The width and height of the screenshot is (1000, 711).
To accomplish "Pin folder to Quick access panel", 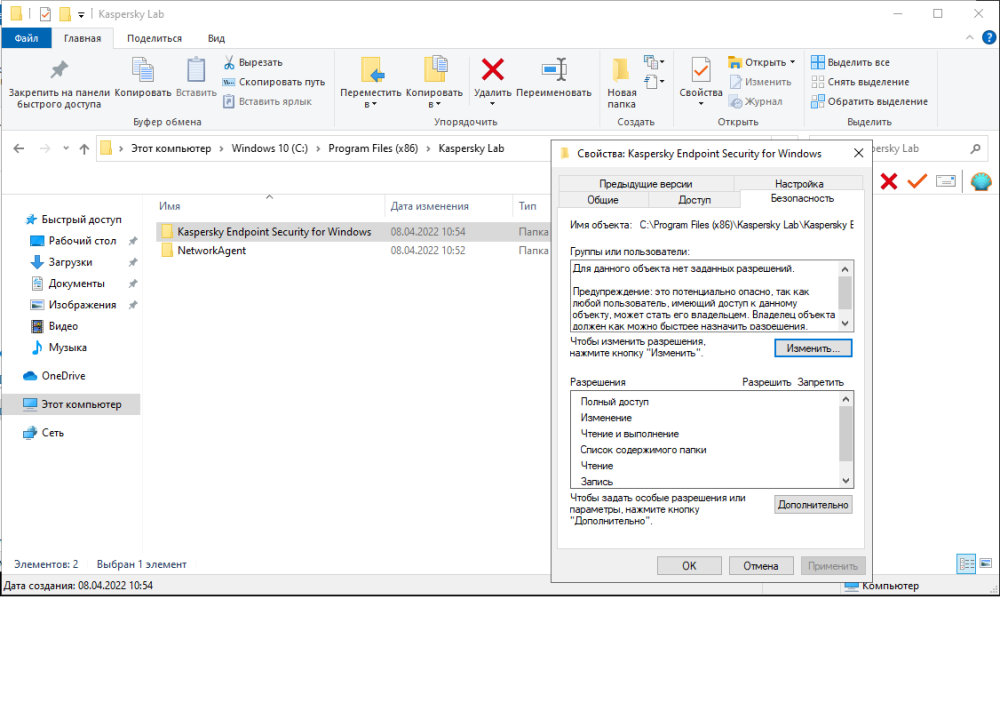I will click(x=59, y=83).
